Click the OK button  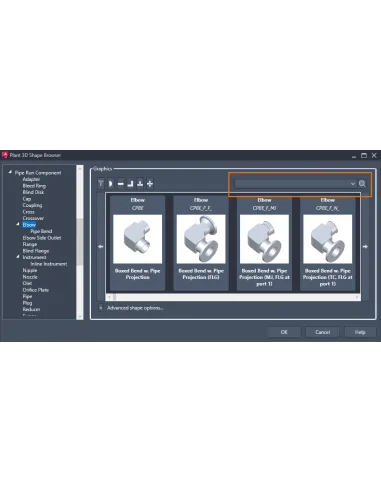tap(284, 332)
